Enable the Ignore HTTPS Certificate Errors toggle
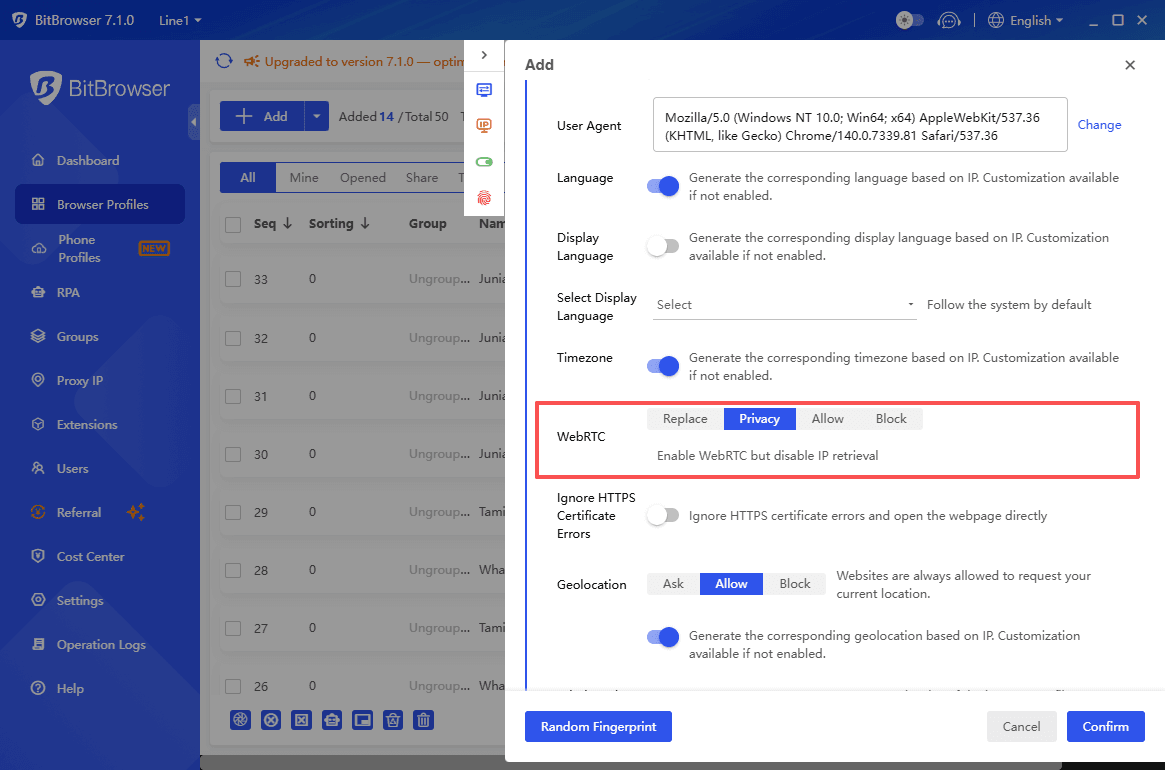The width and height of the screenshot is (1165, 770). pyautogui.click(x=662, y=515)
